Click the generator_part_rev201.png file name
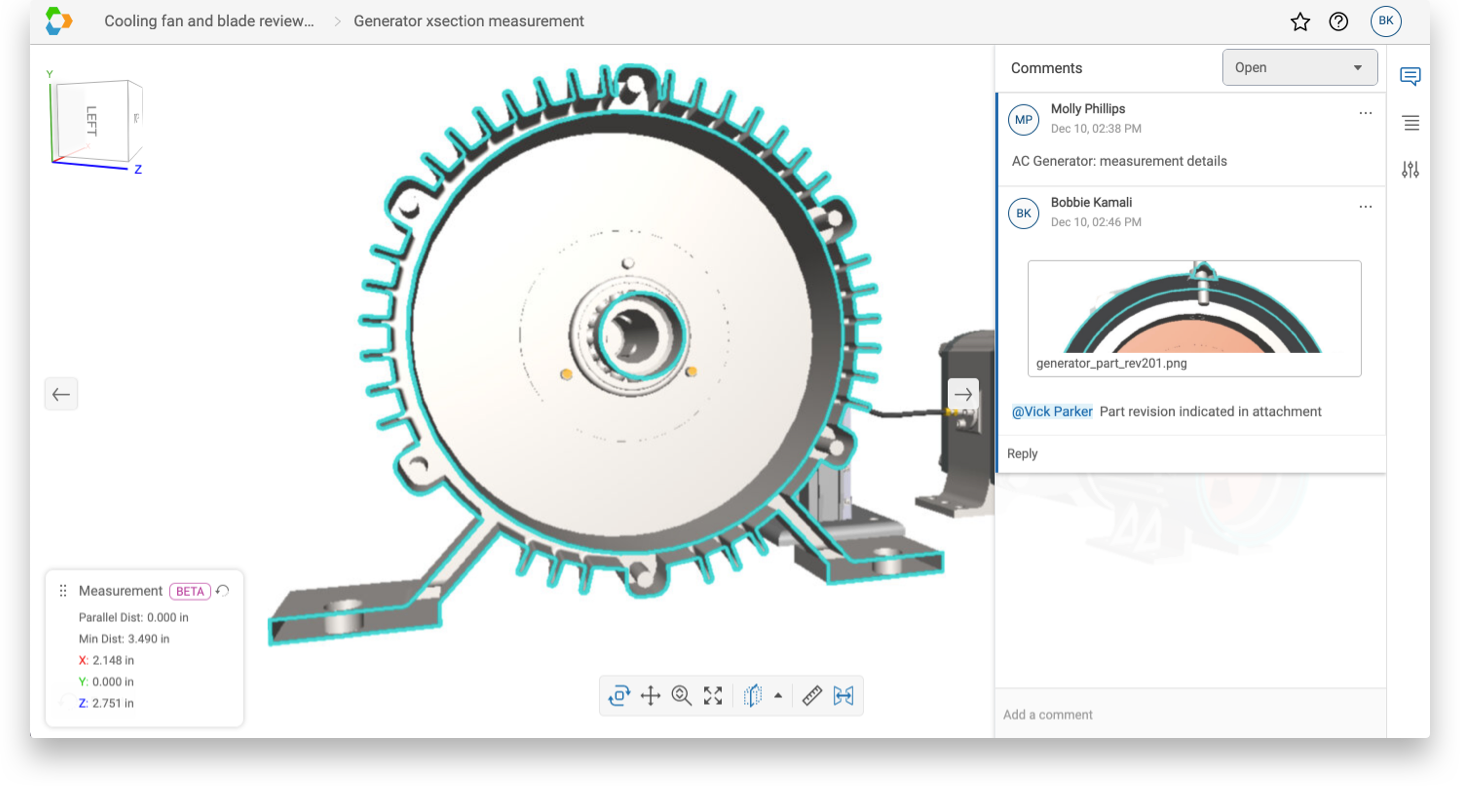 click(x=1112, y=363)
